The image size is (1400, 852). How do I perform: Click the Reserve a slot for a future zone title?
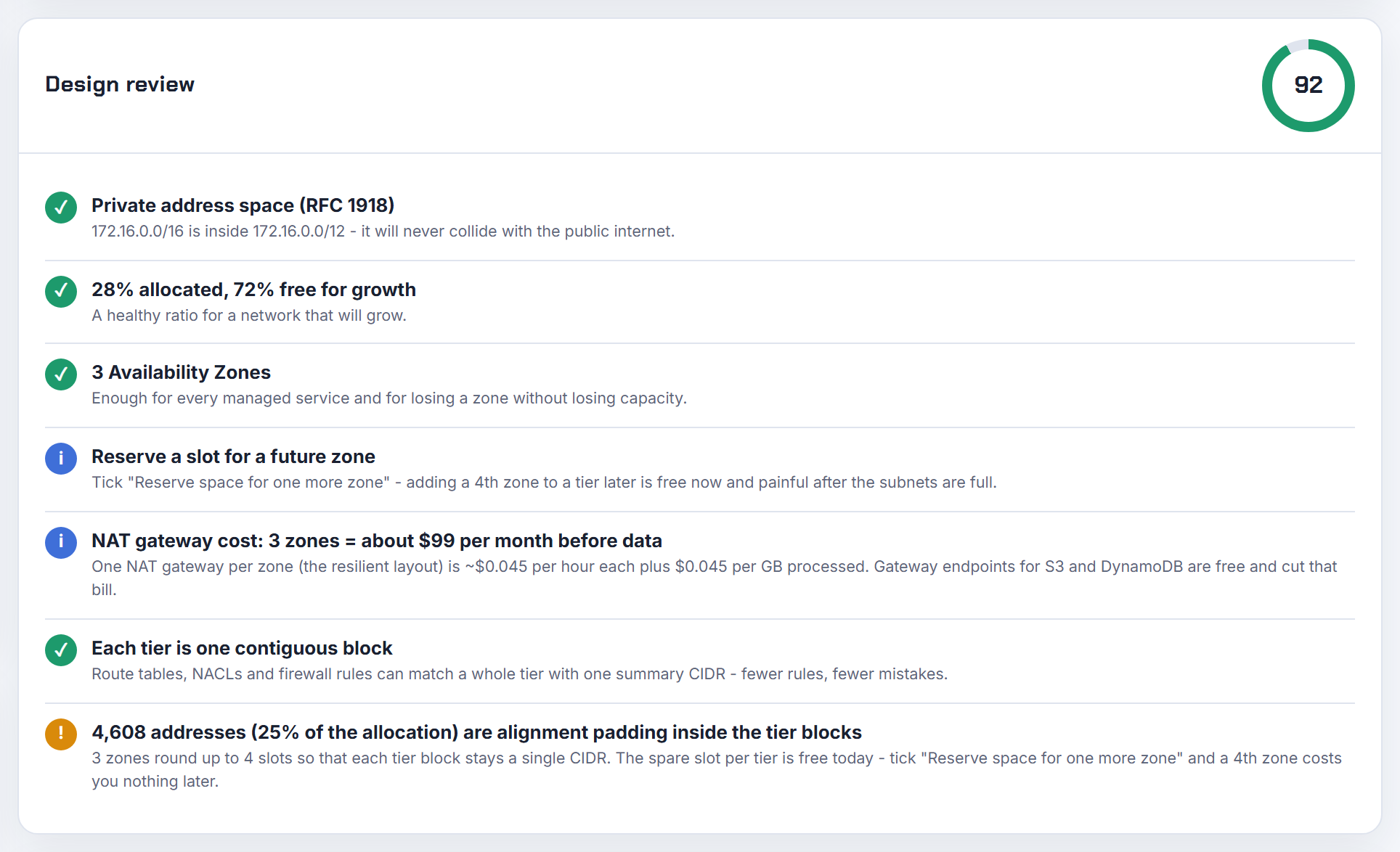pyautogui.click(x=233, y=456)
